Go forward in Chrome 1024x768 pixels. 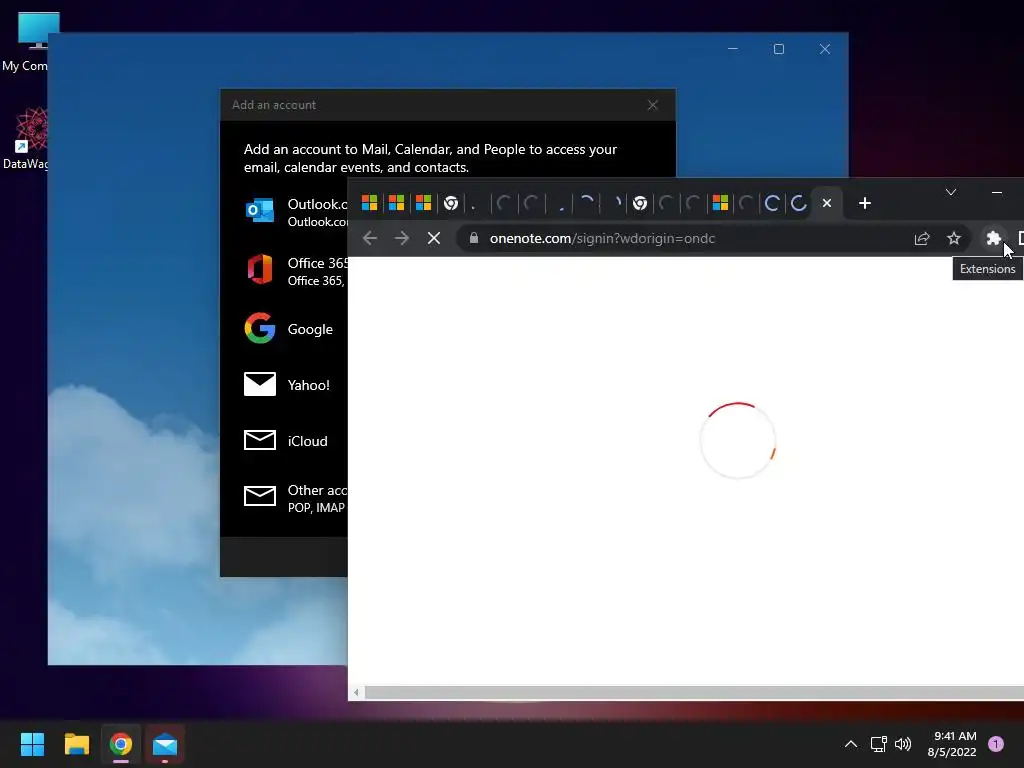402,238
